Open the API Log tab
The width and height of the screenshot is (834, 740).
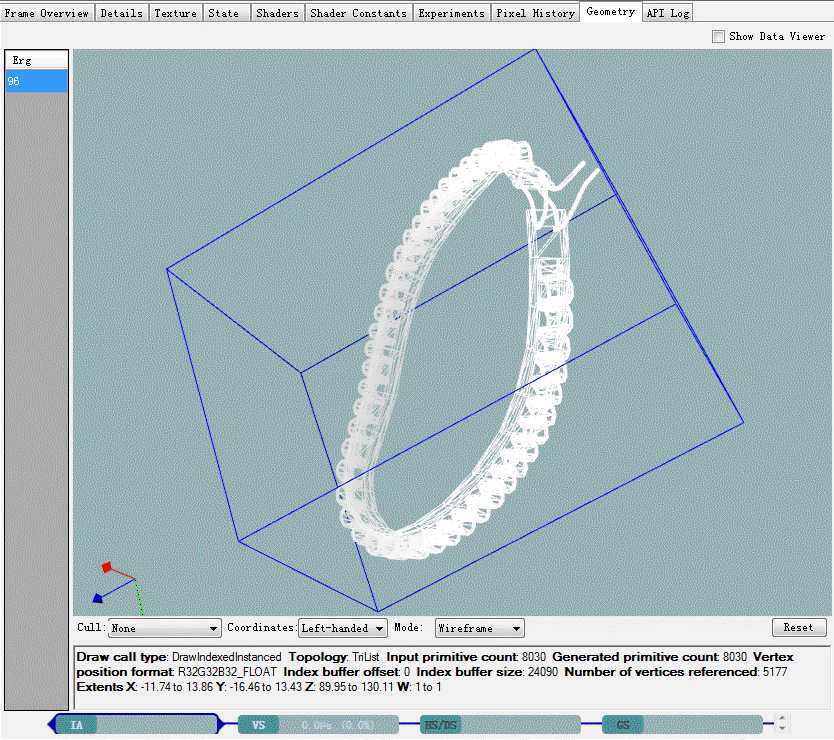click(x=668, y=13)
